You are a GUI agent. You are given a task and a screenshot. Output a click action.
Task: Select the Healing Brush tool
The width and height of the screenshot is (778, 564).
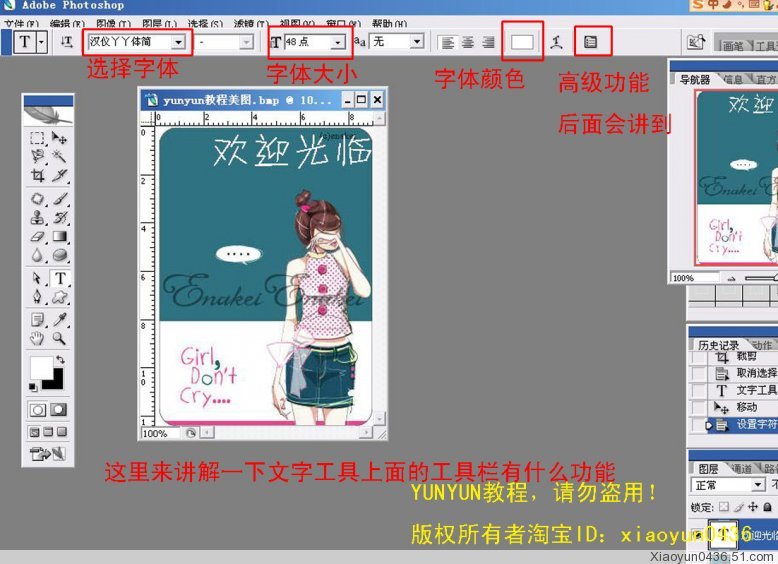[x=38, y=199]
